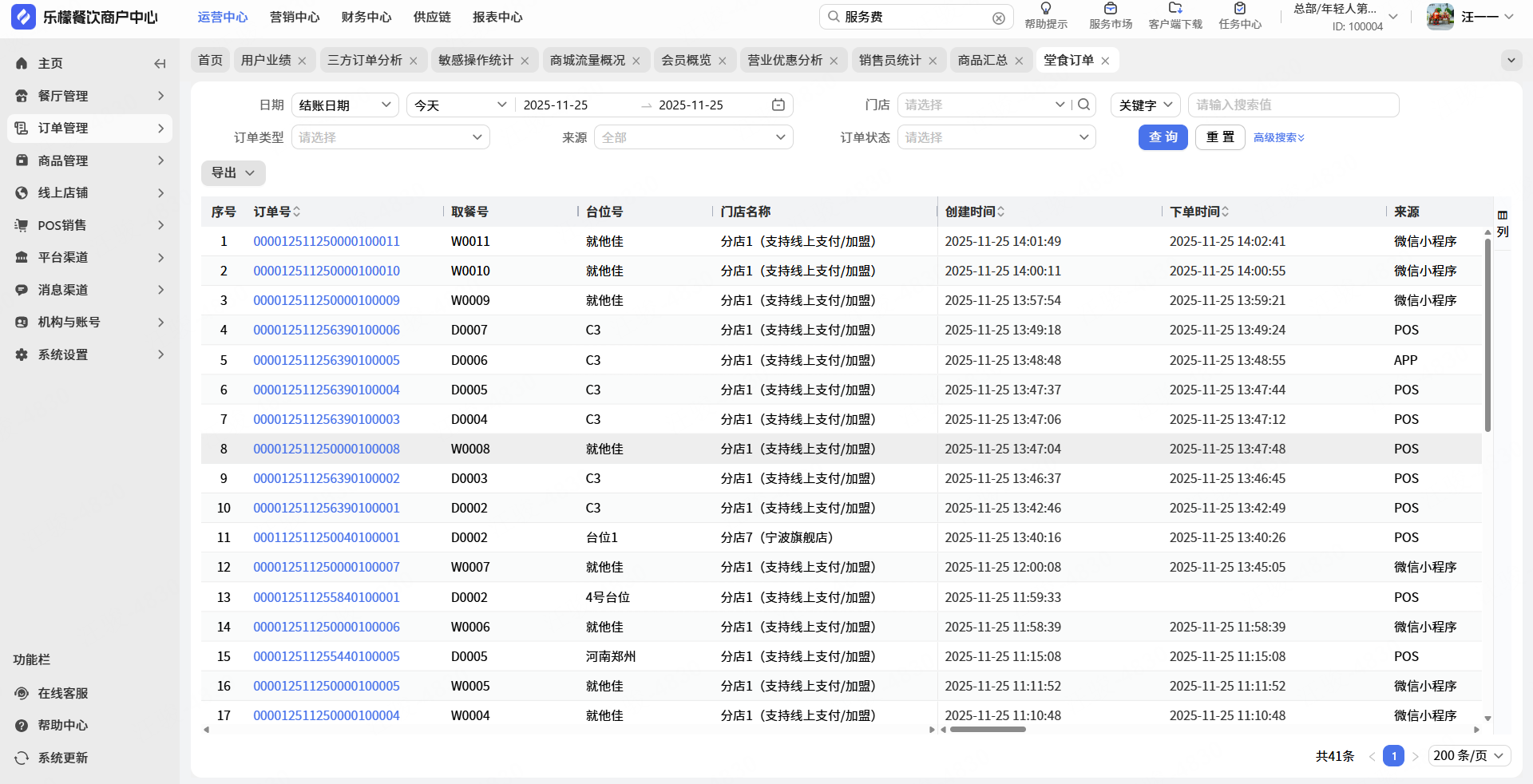Click the client download icon
This screenshot has height=784, width=1533.
pos(1175,9)
